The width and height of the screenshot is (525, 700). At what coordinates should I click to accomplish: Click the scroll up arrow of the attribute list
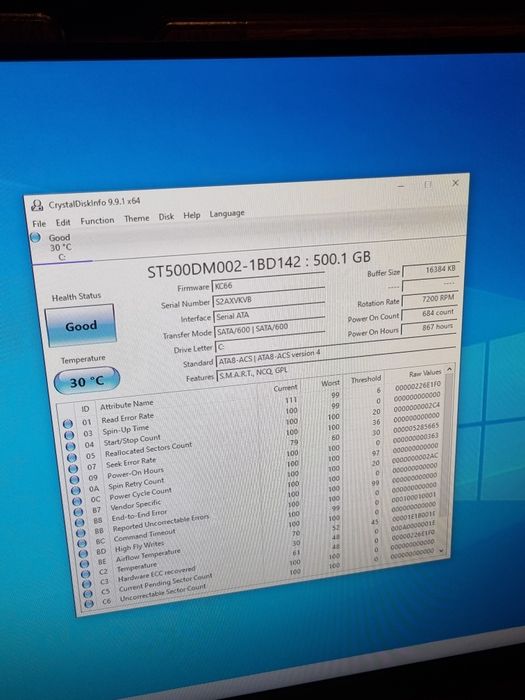450,369
